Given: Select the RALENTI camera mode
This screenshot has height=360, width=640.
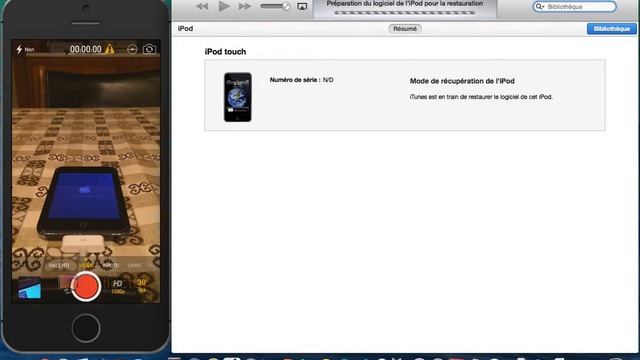Looking at the screenshot, I should 59,266.
